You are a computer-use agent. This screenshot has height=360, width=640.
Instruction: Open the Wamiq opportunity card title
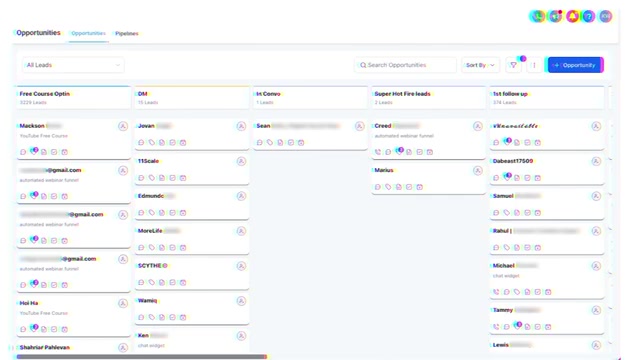click(x=147, y=301)
